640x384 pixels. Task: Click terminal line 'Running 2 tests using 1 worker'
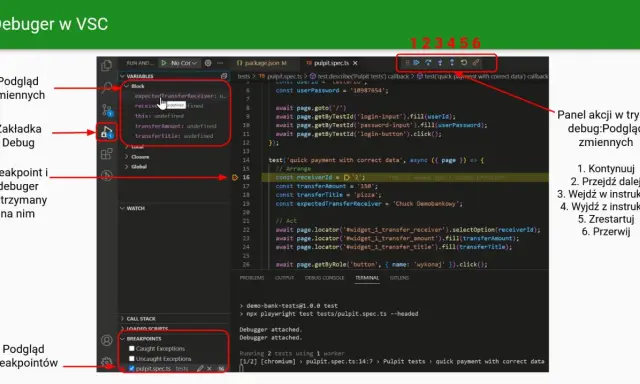[292, 353]
